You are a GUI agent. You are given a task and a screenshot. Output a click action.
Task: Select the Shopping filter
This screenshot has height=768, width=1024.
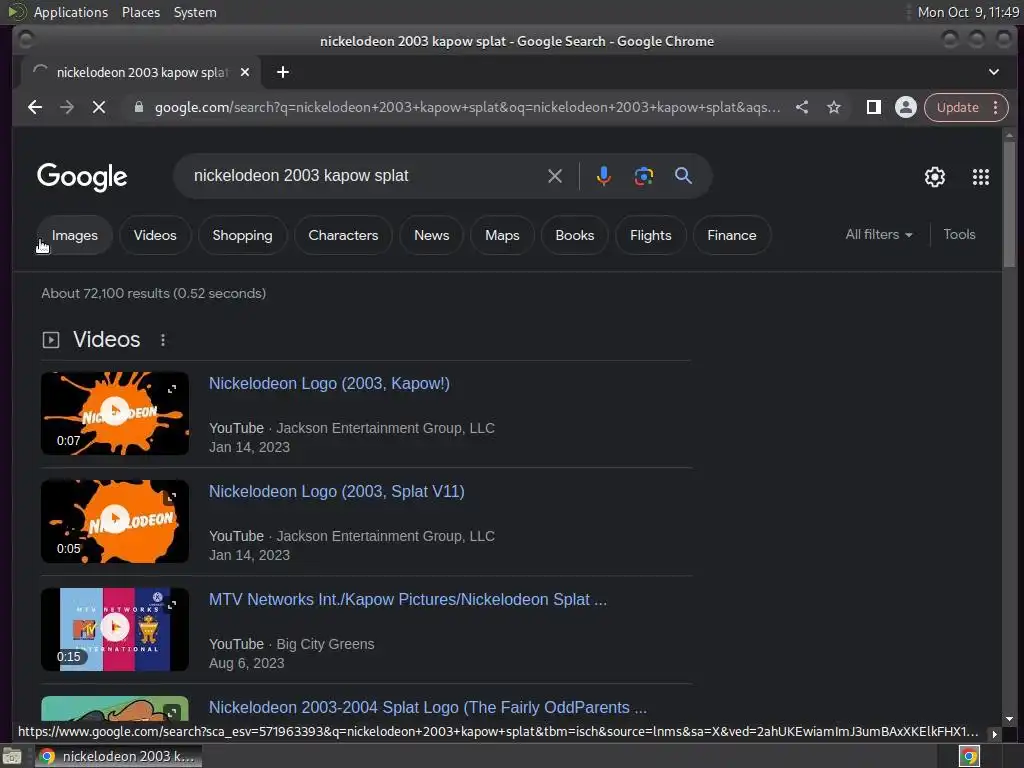coord(242,236)
